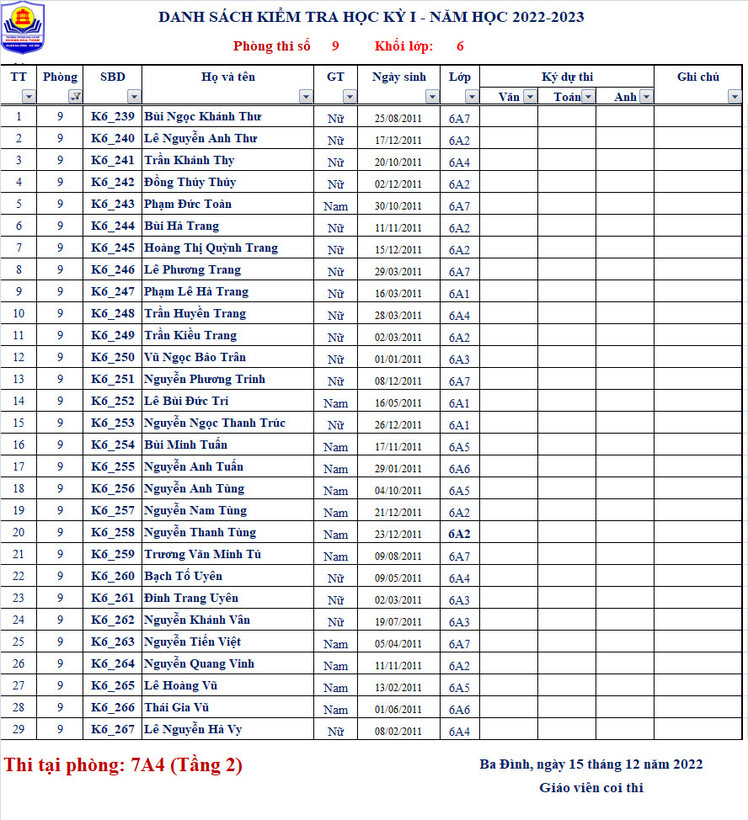
Task: Select gender Nam for Phạm Đức Toàn
Action: click(335, 206)
